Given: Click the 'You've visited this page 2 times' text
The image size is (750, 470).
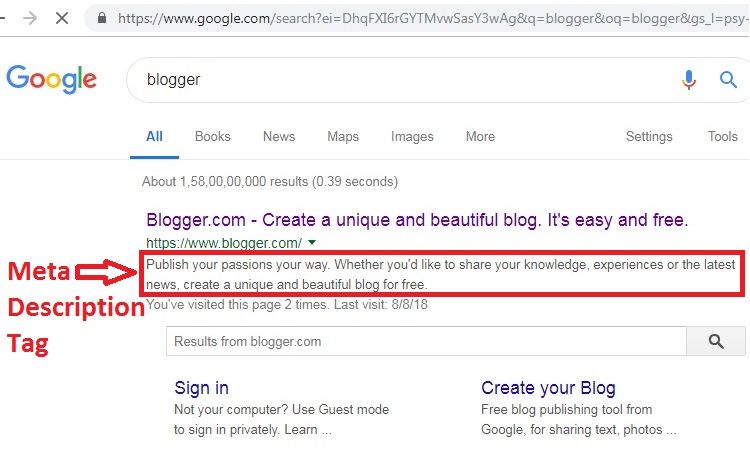Looking at the screenshot, I should pos(287,305).
